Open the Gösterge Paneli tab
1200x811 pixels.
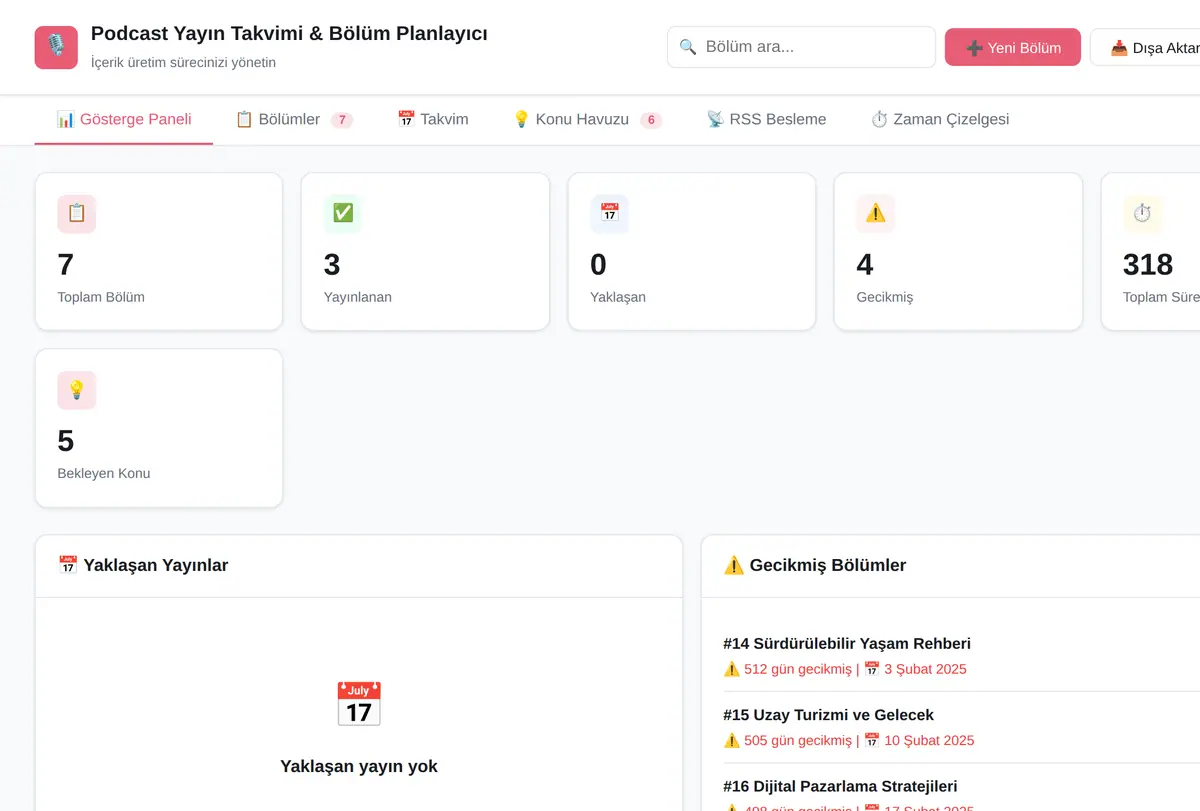click(124, 119)
